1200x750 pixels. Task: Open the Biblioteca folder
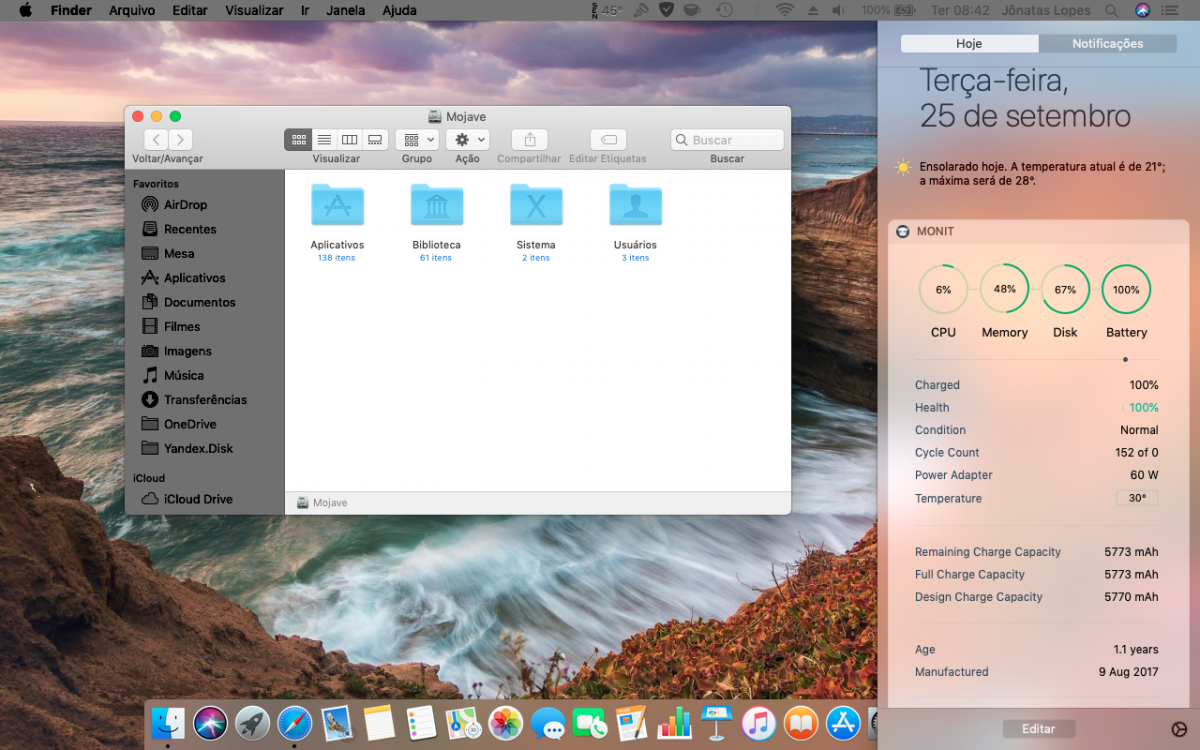pos(436,204)
